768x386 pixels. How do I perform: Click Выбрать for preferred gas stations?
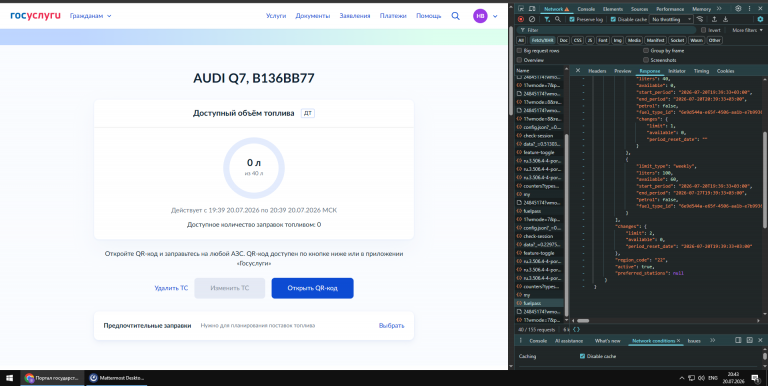391,326
